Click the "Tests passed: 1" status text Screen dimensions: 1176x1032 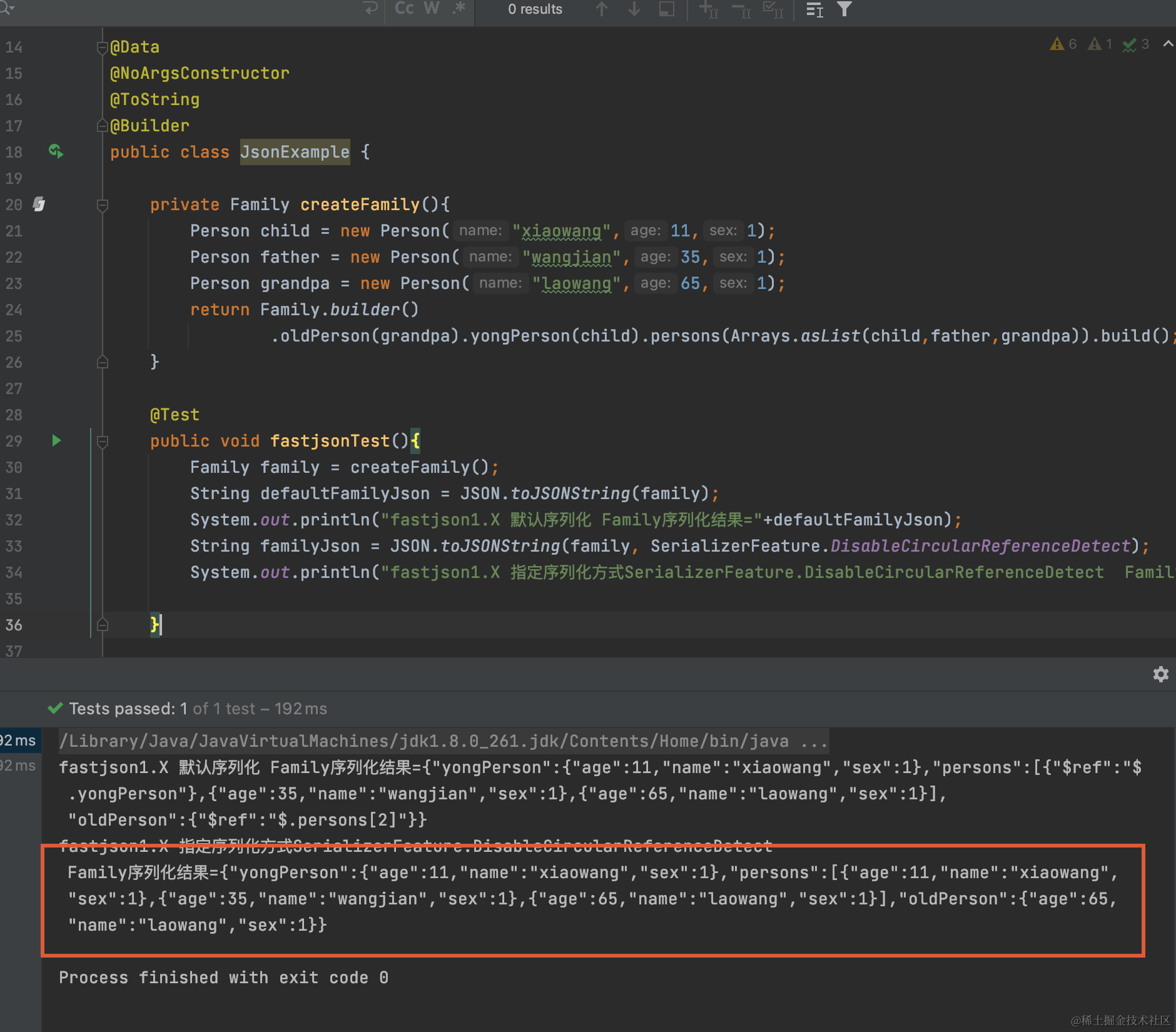(x=128, y=709)
